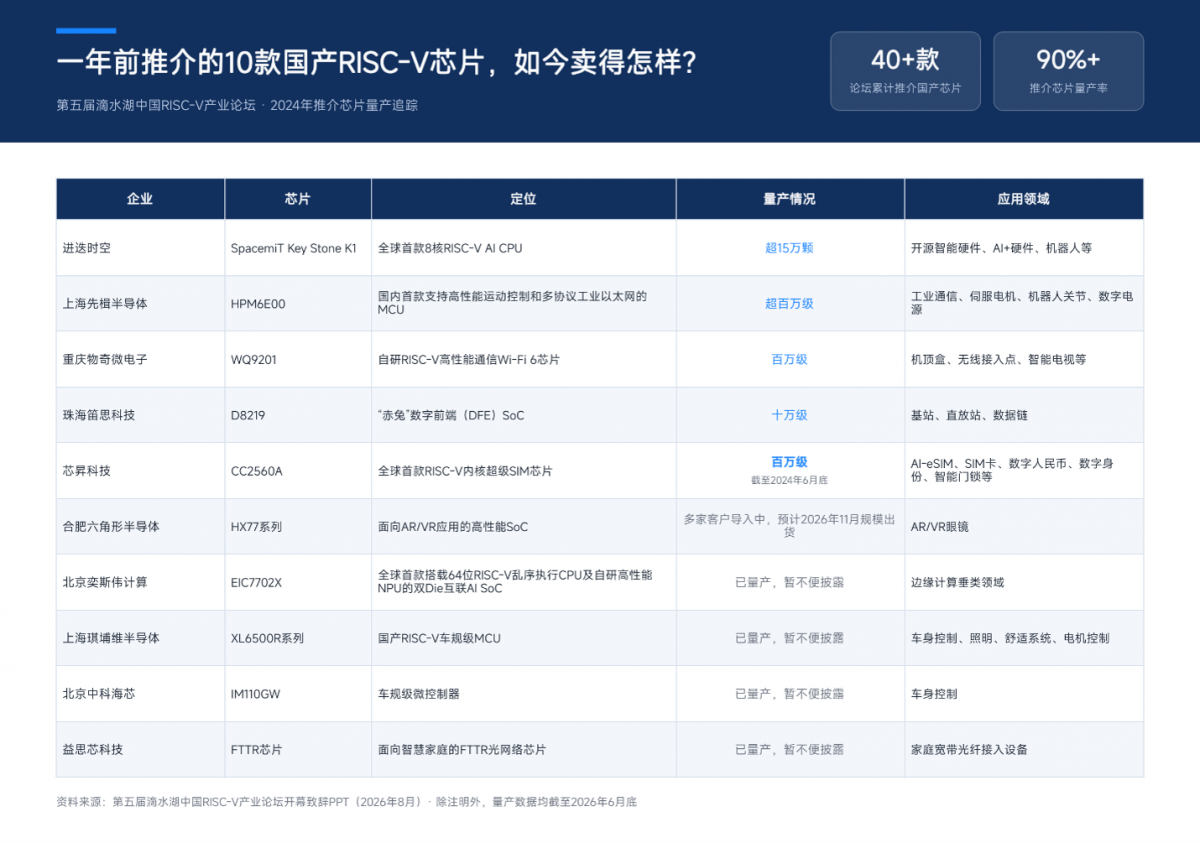Click 已量产，暂不便披露 in FTTR芯片 row
This screenshot has width=1200, height=843.
(x=790, y=749)
